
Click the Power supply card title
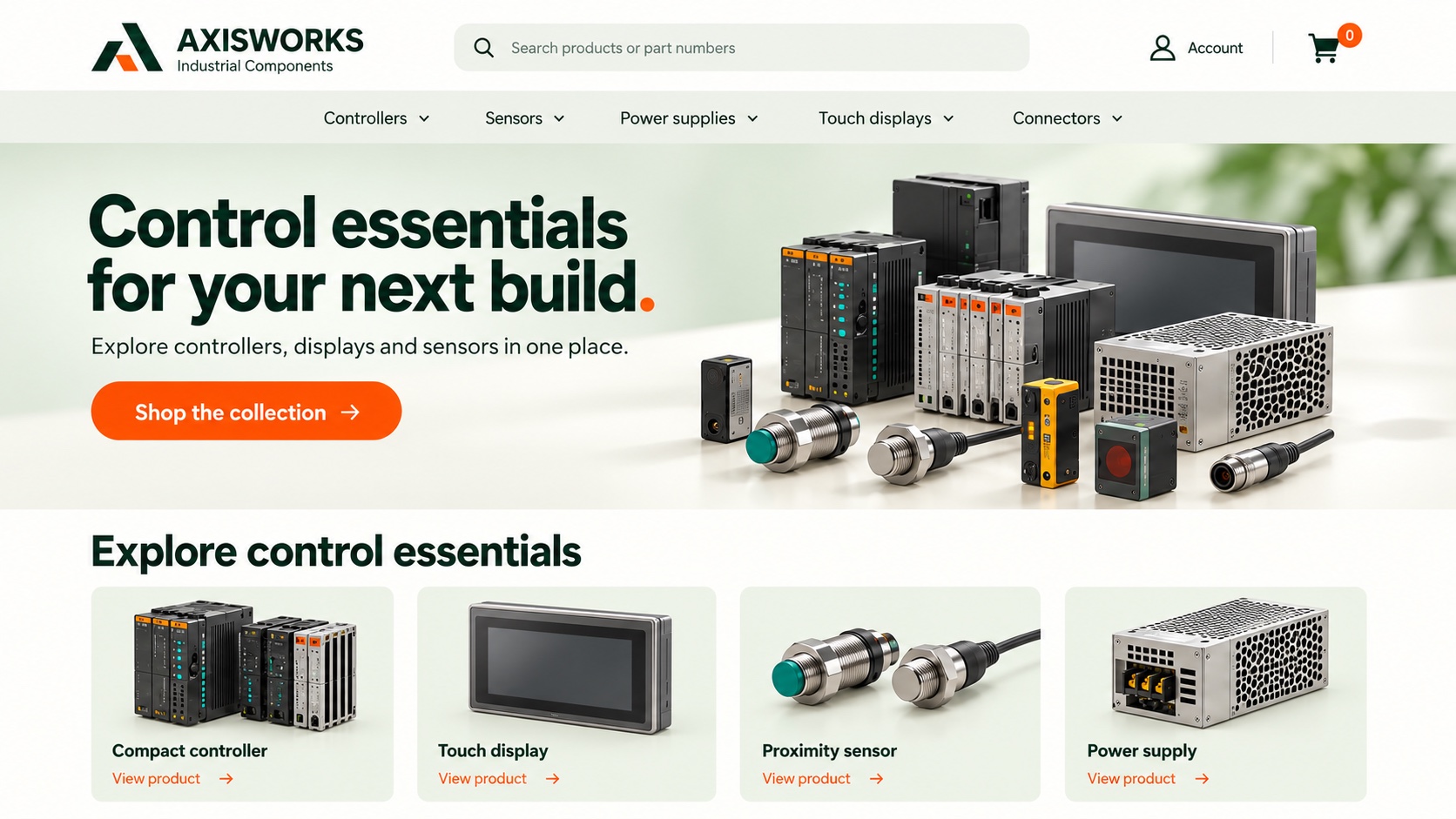tap(1142, 750)
